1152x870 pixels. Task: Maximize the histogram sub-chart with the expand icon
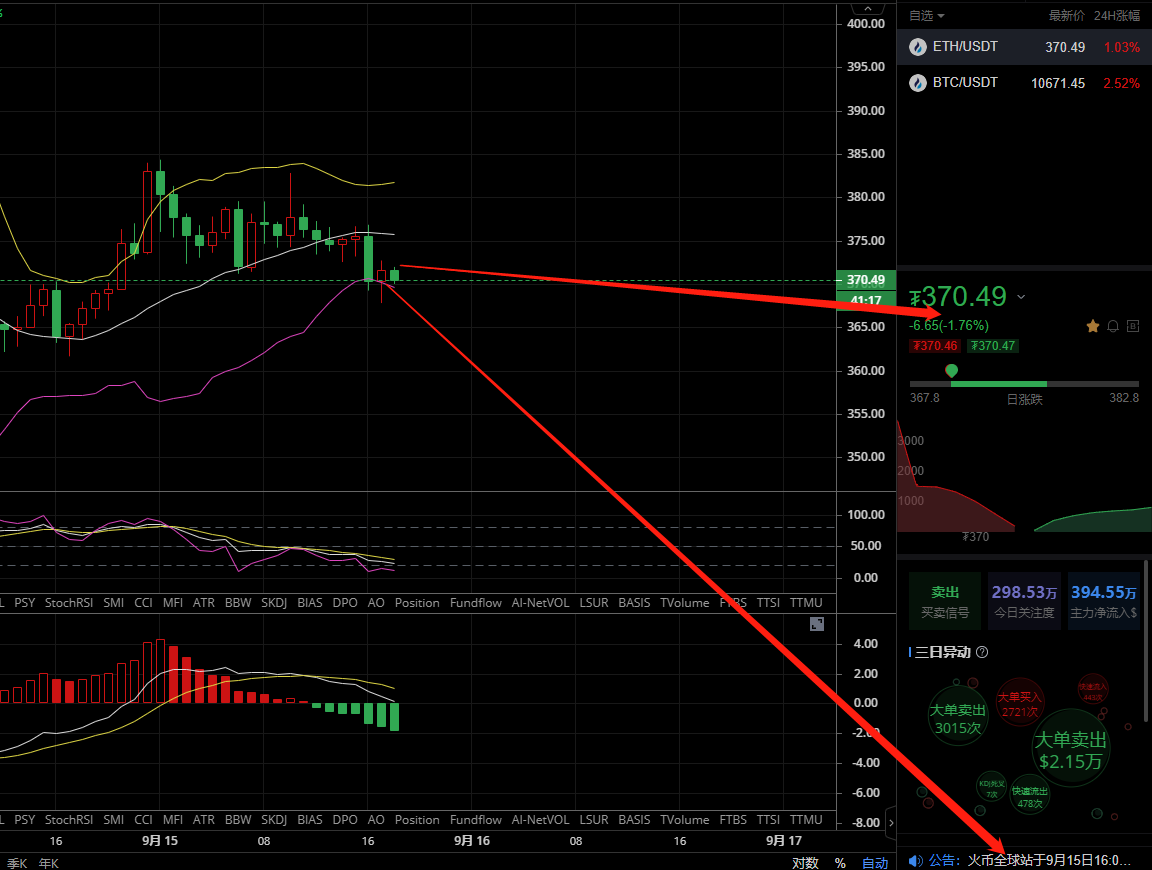(x=816, y=624)
